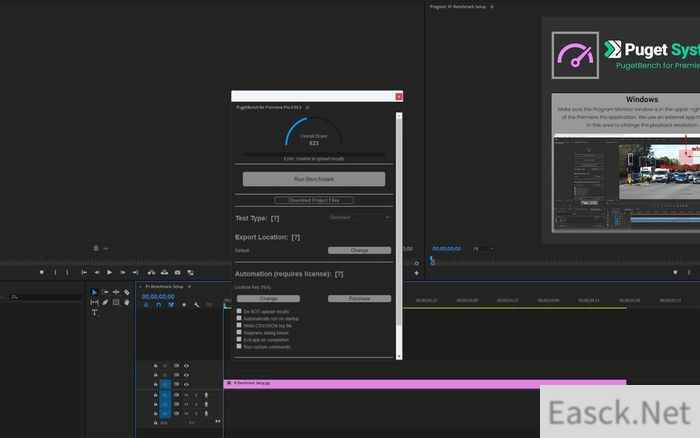Open timeline panel menu
Screen dimensions: 700x438
[x=189, y=286]
